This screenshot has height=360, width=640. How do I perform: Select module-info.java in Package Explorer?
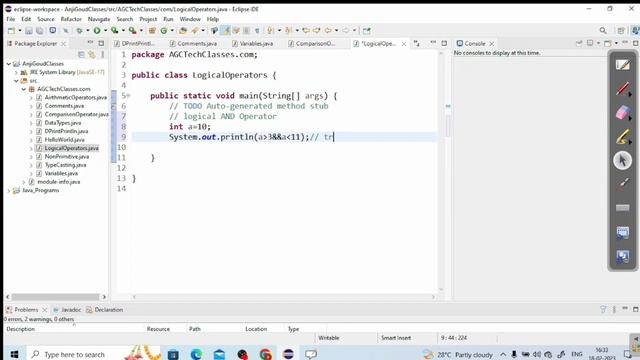pos(58,182)
